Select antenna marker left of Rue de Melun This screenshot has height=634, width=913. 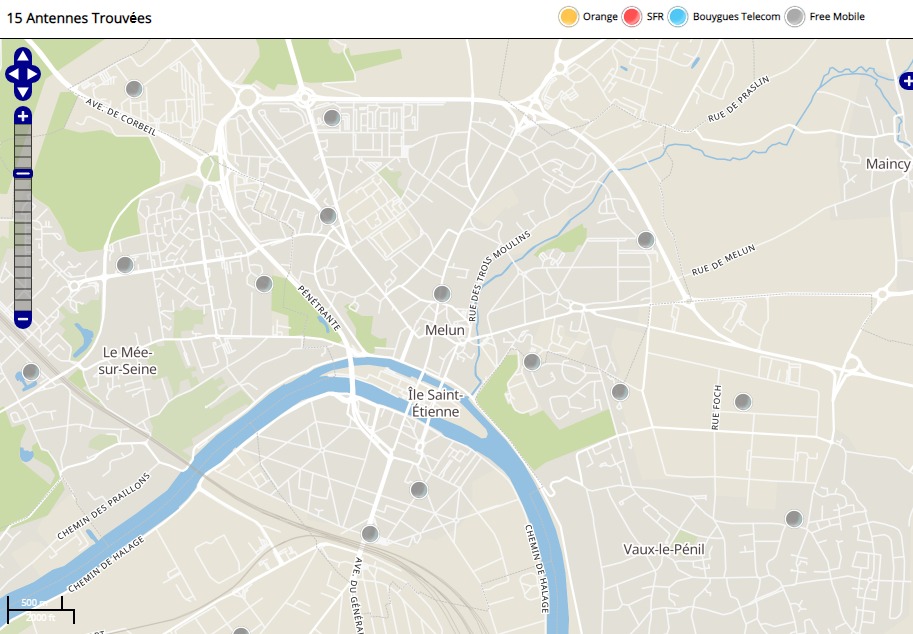coord(646,240)
